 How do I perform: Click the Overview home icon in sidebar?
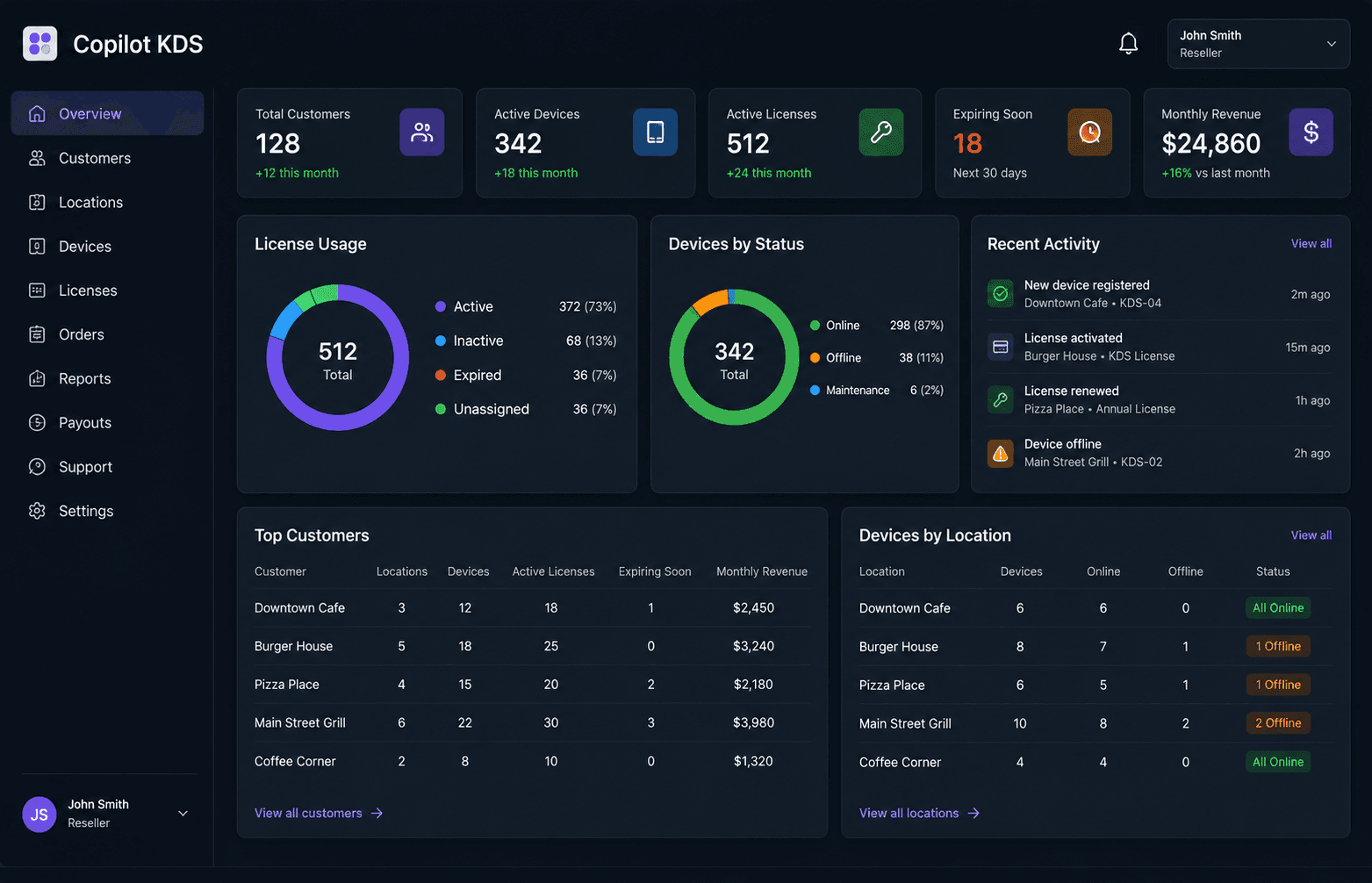pos(37,113)
